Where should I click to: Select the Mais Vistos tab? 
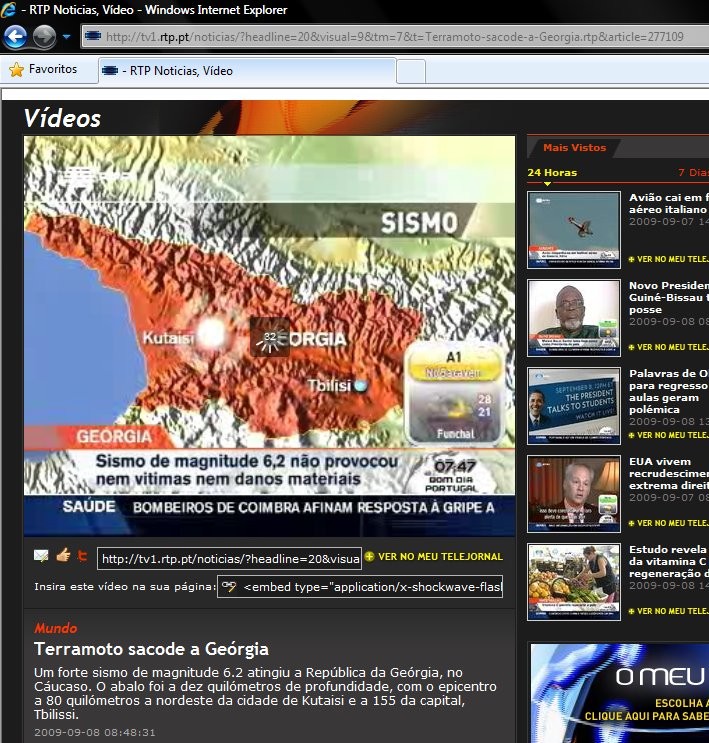pos(574,148)
